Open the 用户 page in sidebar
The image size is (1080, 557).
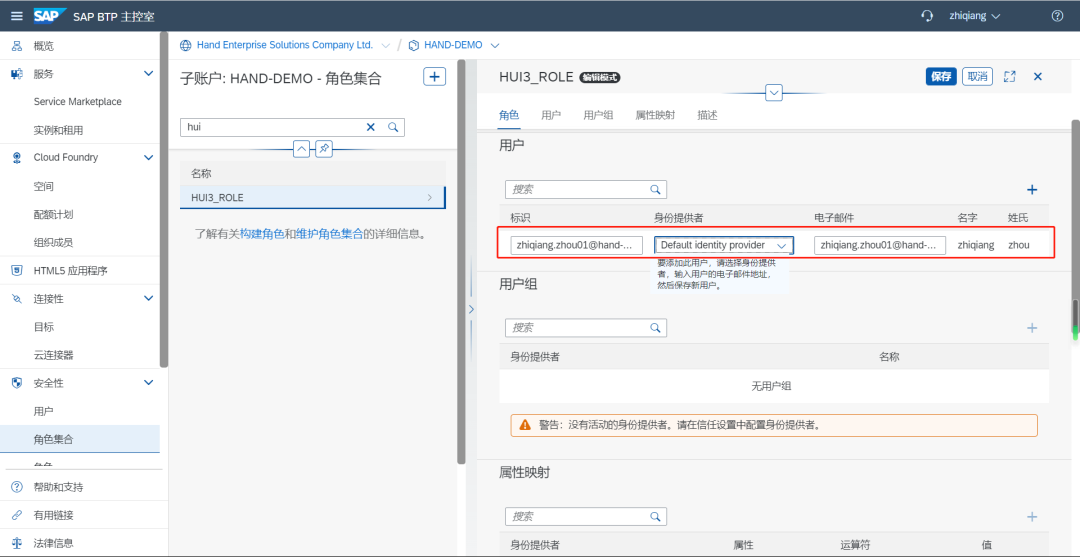43,411
